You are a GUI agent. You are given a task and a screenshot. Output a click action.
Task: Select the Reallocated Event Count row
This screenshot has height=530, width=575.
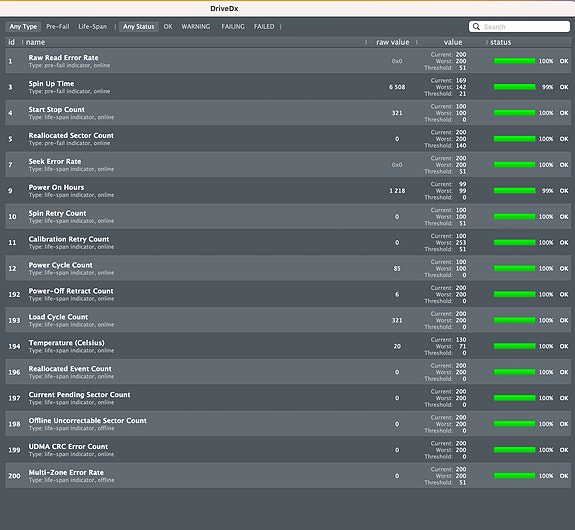(x=288, y=372)
